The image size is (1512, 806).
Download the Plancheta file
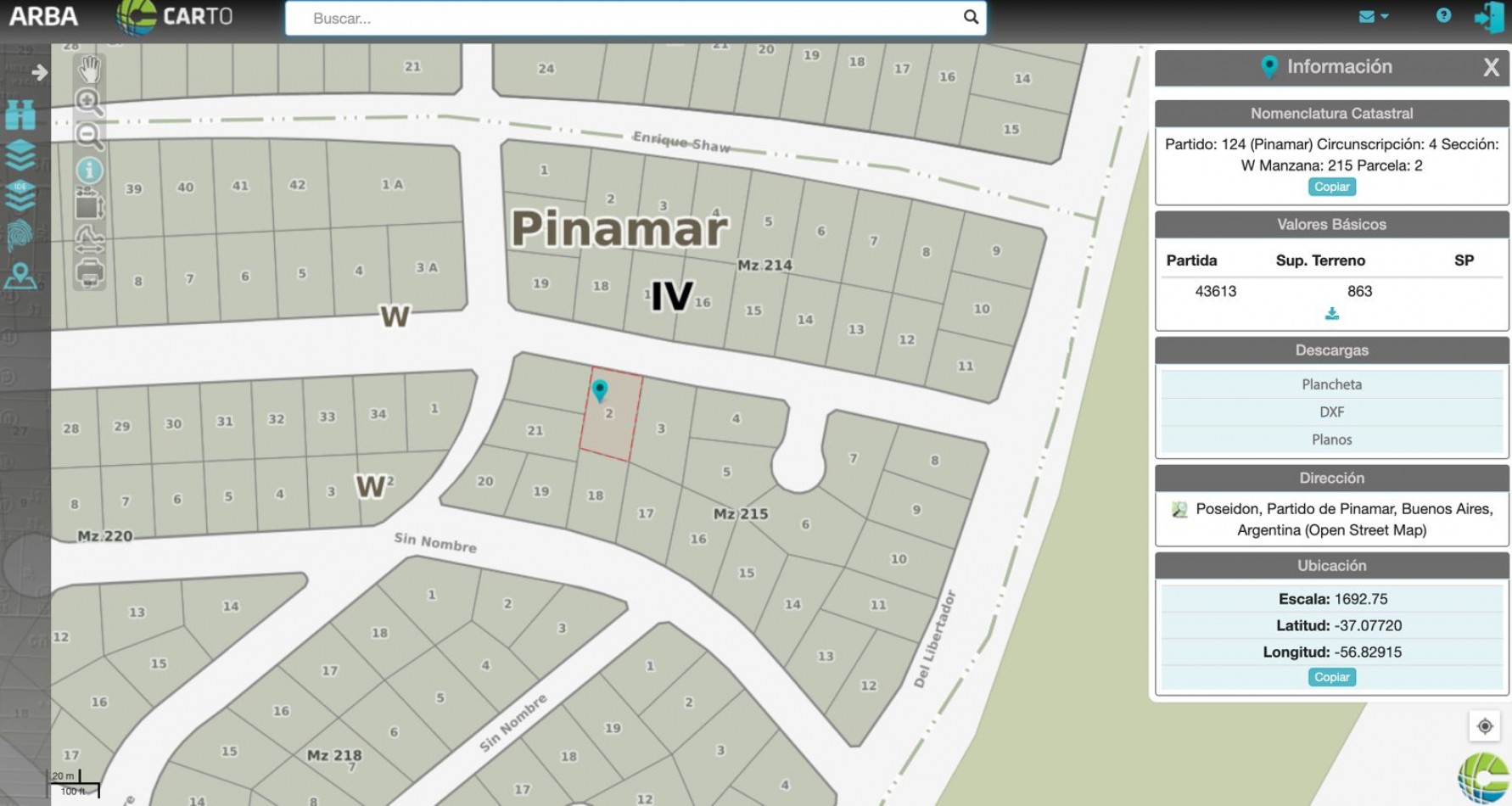[x=1331, y=383]
